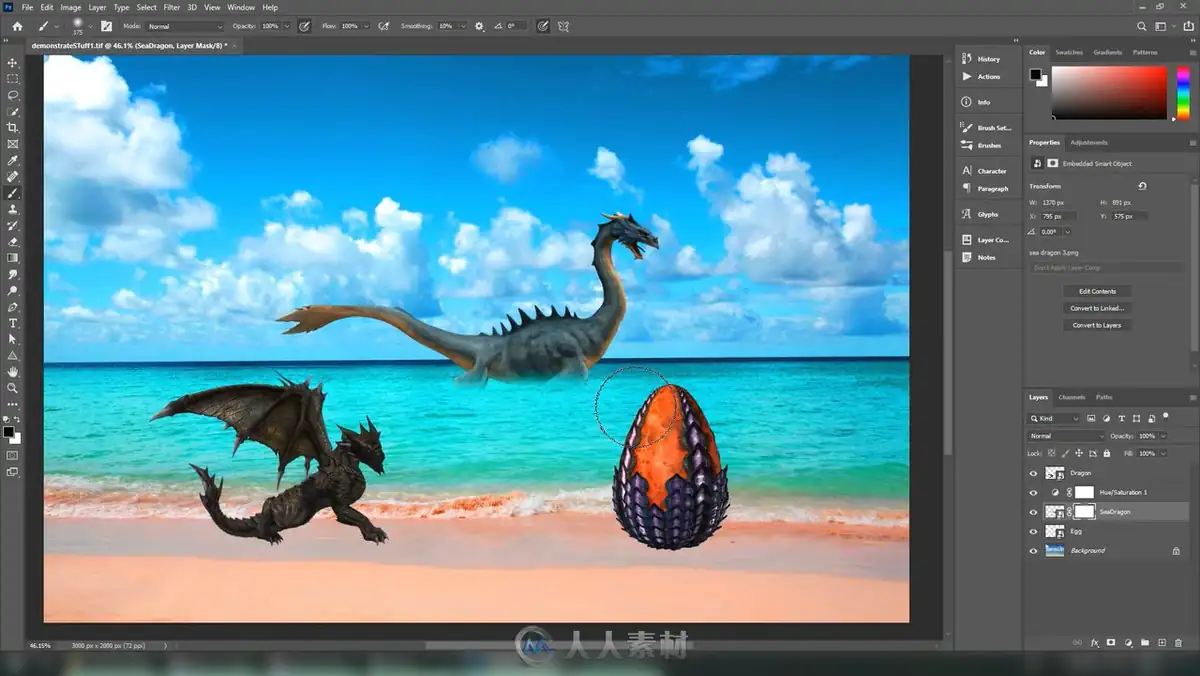Toggle lock position
1200x676 pixels.
click(x=1077, y=453)
